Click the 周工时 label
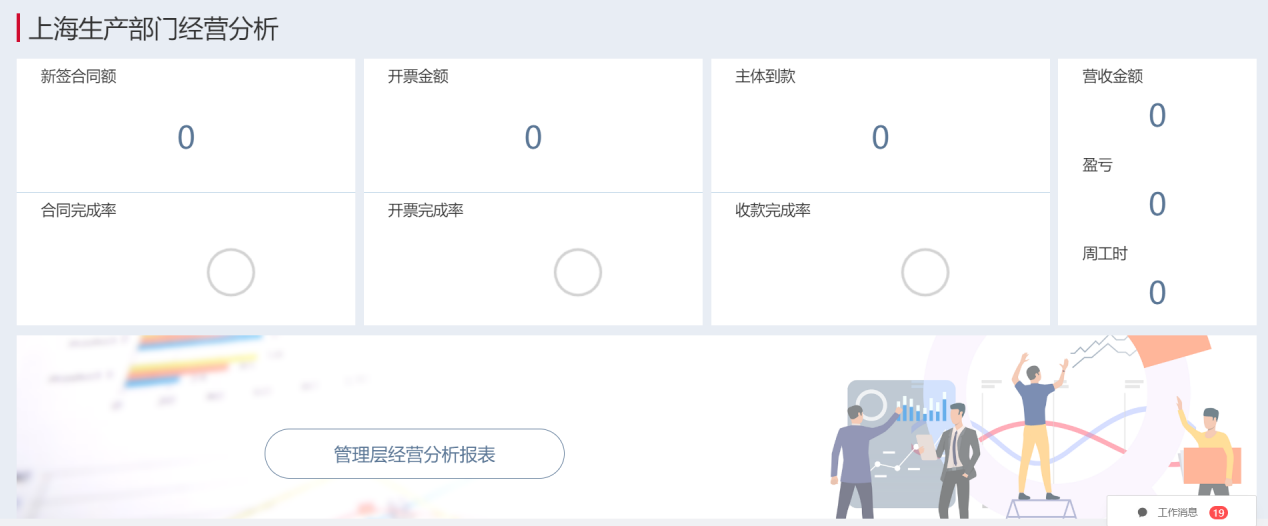This screenshot has height=526, width=1268. (1105, 254)
